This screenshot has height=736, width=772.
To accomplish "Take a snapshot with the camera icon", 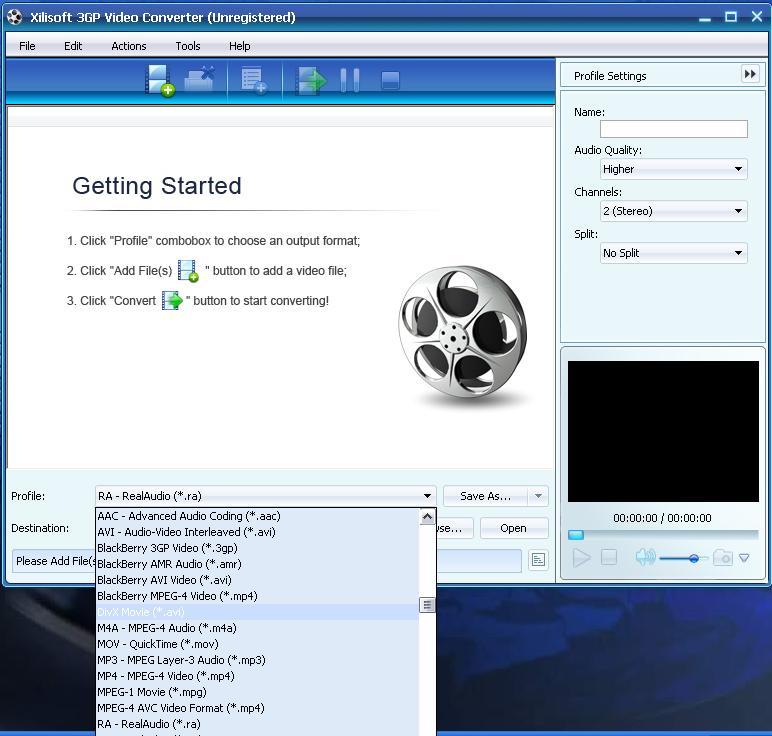I will point(723,557).
